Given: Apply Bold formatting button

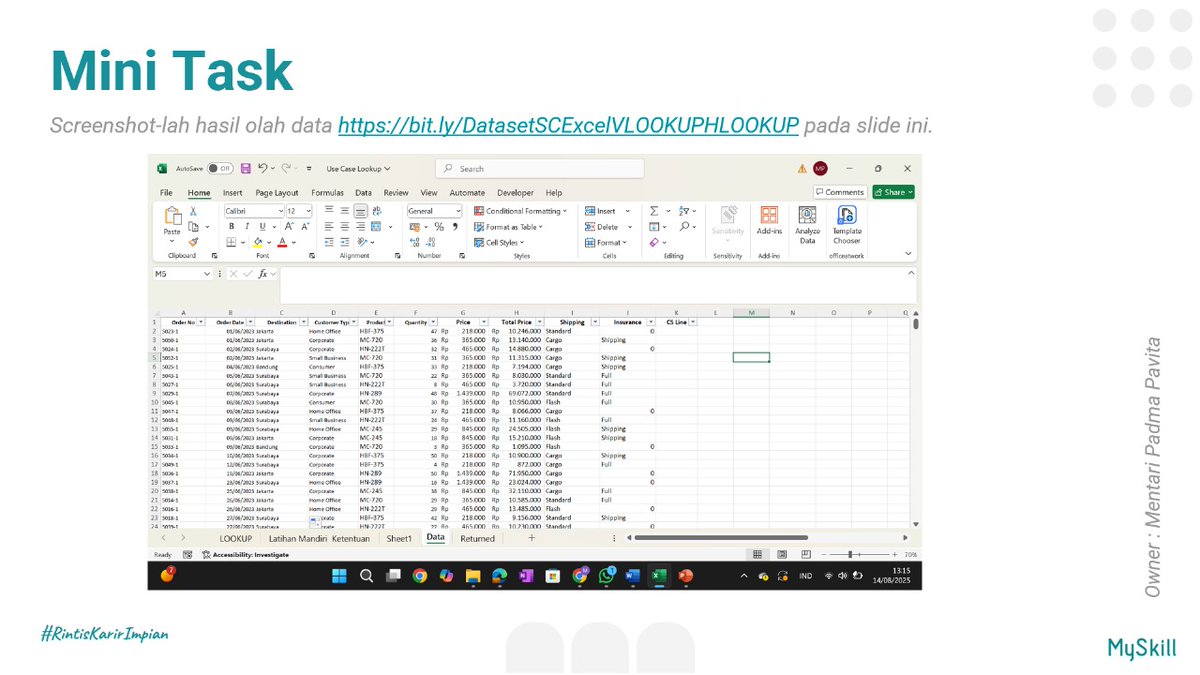Looking at the screenshot, I should pos(231,227).
